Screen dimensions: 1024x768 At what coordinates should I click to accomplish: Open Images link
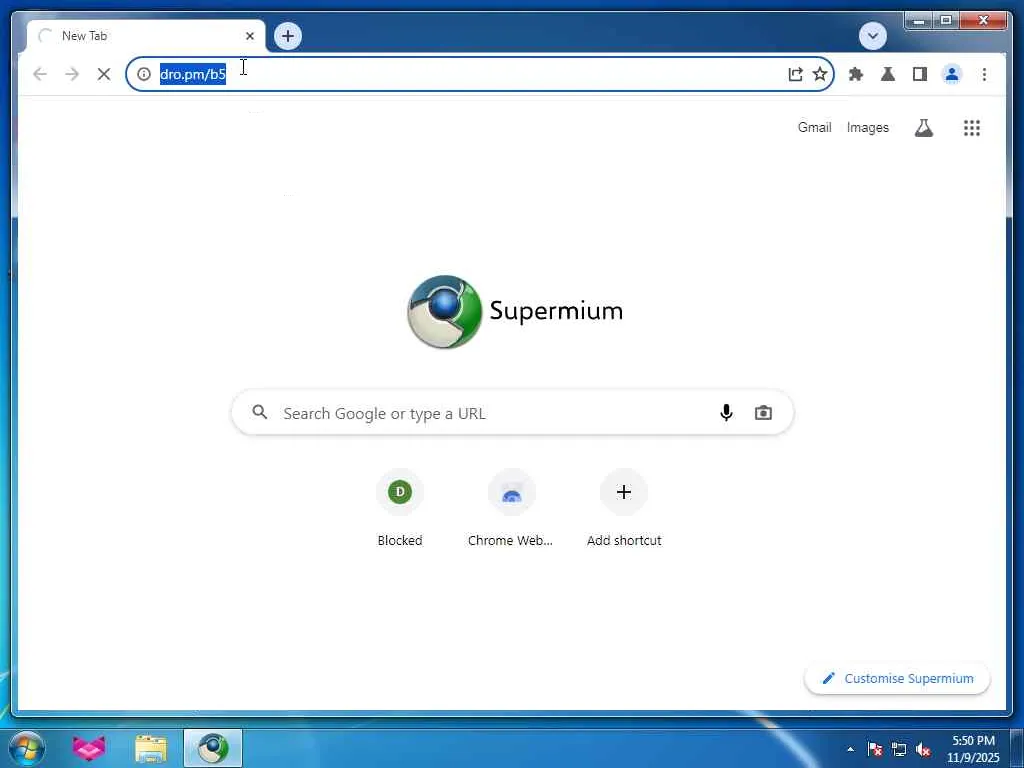pos(868,127)
